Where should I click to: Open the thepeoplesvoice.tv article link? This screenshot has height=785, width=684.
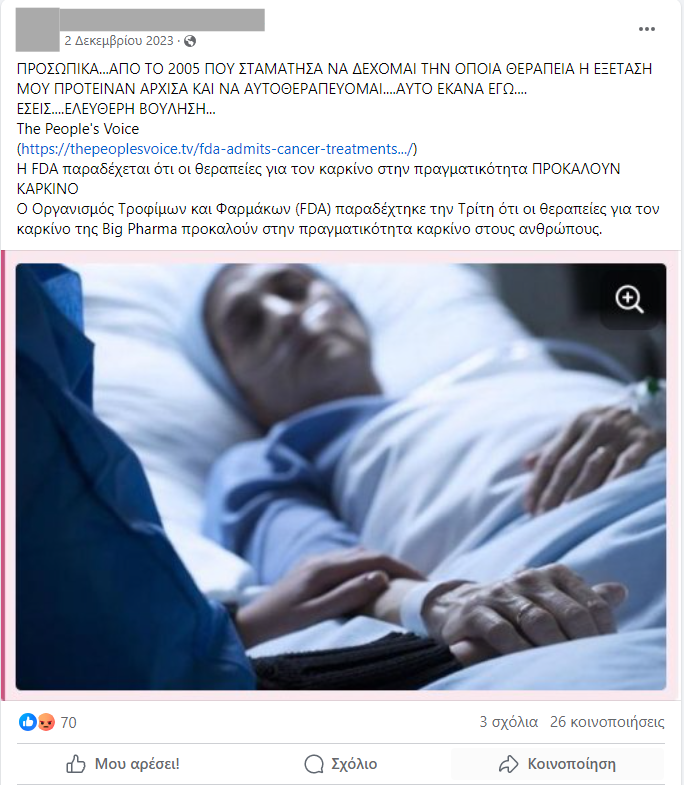pos(217,149)
